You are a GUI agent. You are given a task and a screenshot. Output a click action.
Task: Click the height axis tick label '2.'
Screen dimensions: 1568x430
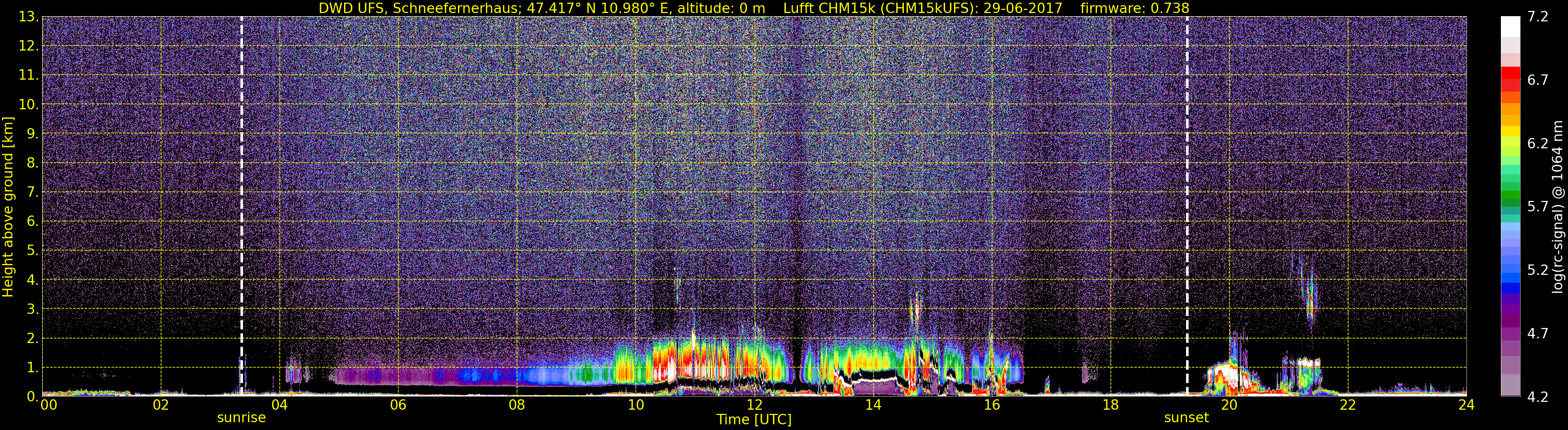(32, 339)
